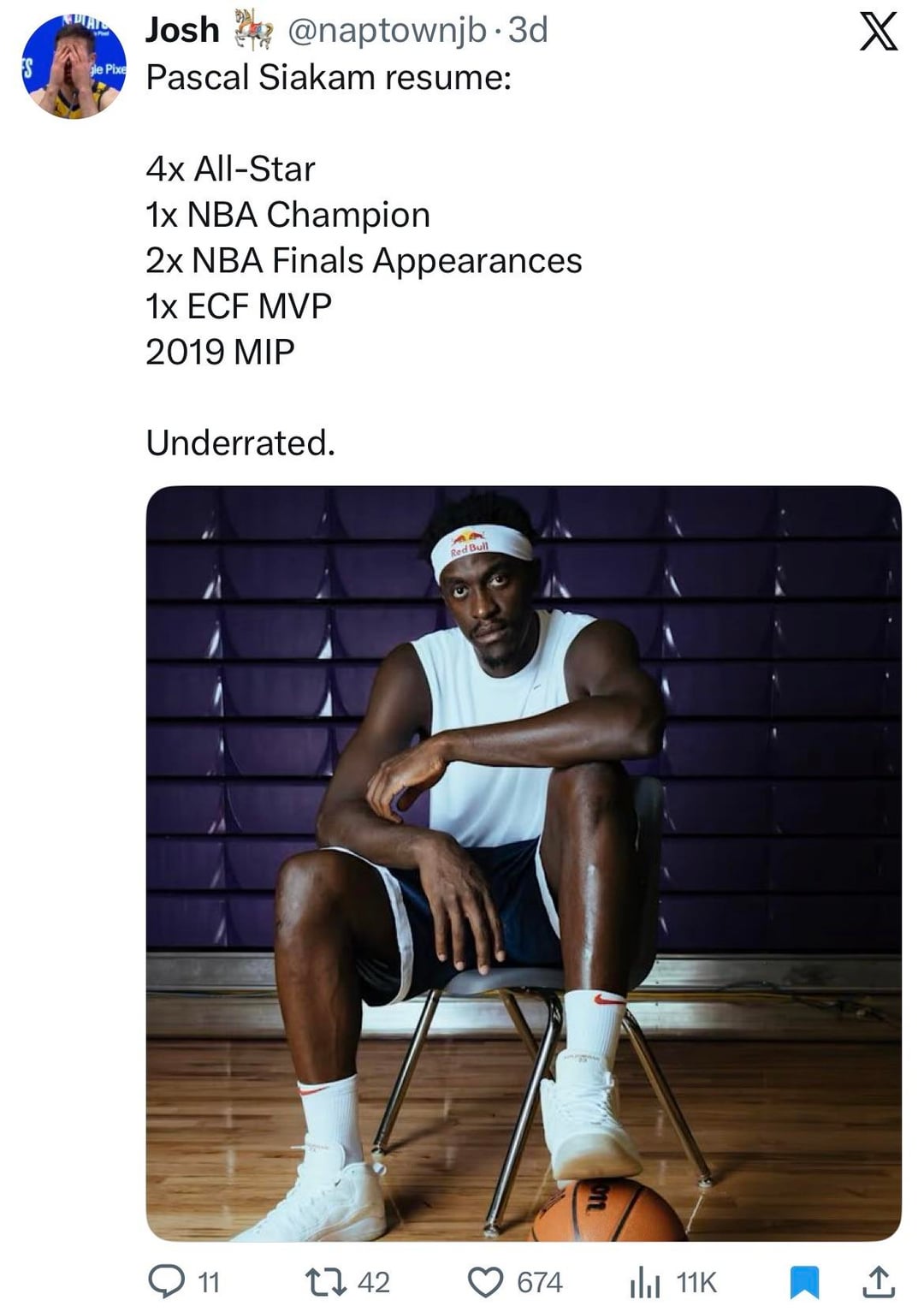Click the word "Underrated." in the post
This screenshot has width=924, height=1312.
click(x=240, y=443)
